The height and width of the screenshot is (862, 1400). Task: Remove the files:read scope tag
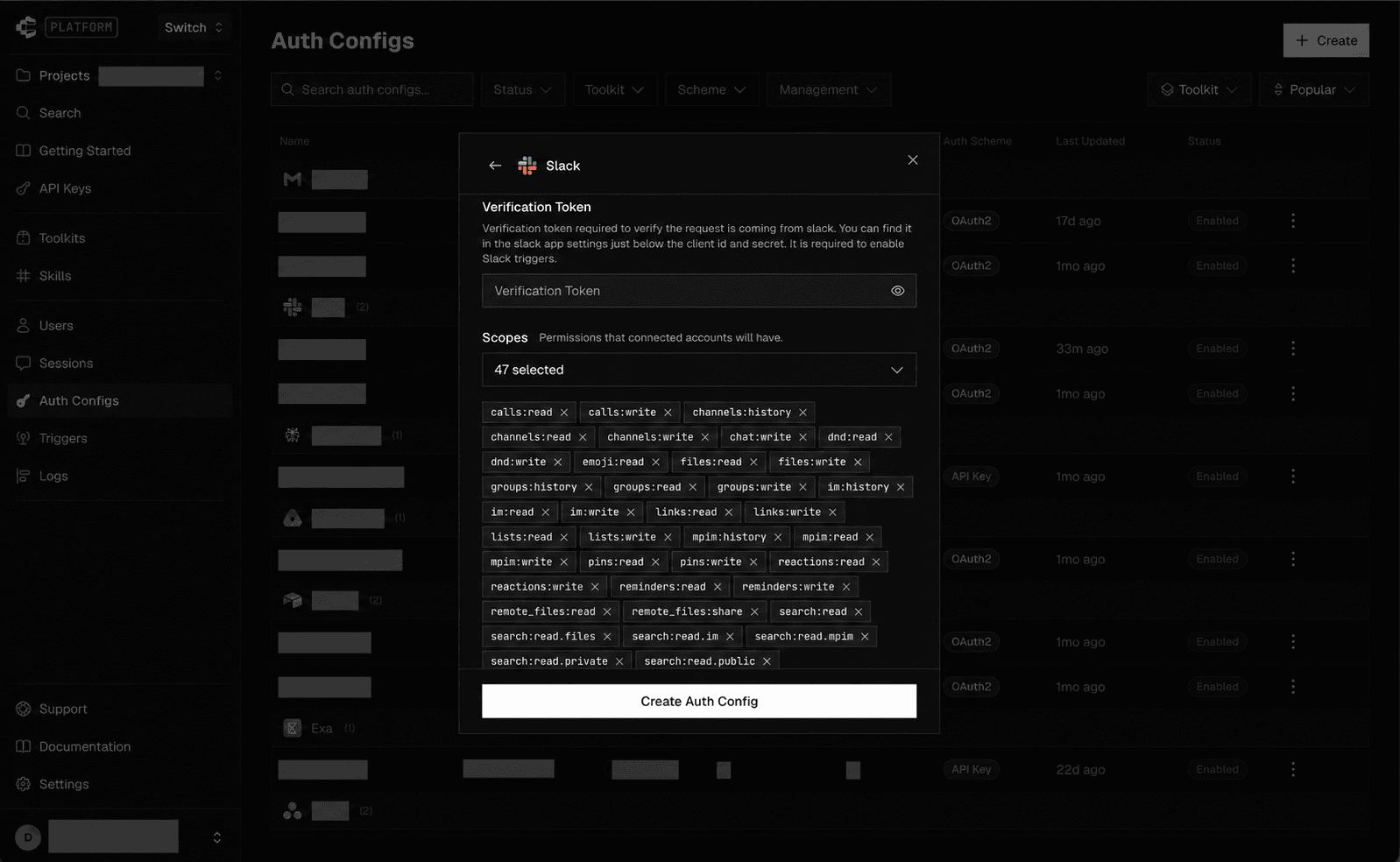point(753,463)
